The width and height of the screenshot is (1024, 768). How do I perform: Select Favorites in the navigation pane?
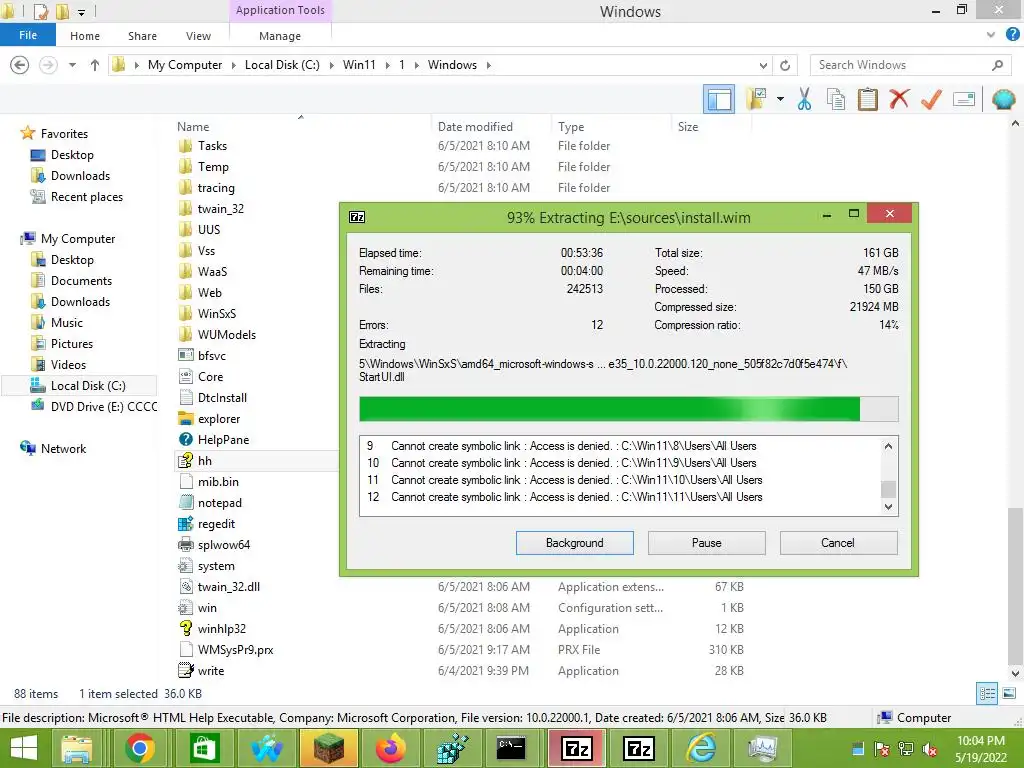[64, 133]
